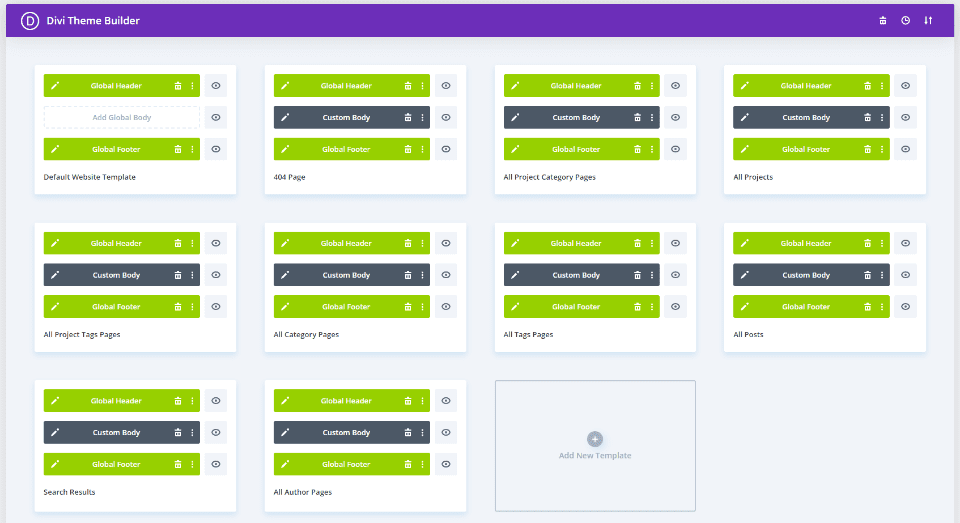This screenshot has width=960, height=523.
Task: Delete Custom Body in 404 Page template
Action: [408, 118]
